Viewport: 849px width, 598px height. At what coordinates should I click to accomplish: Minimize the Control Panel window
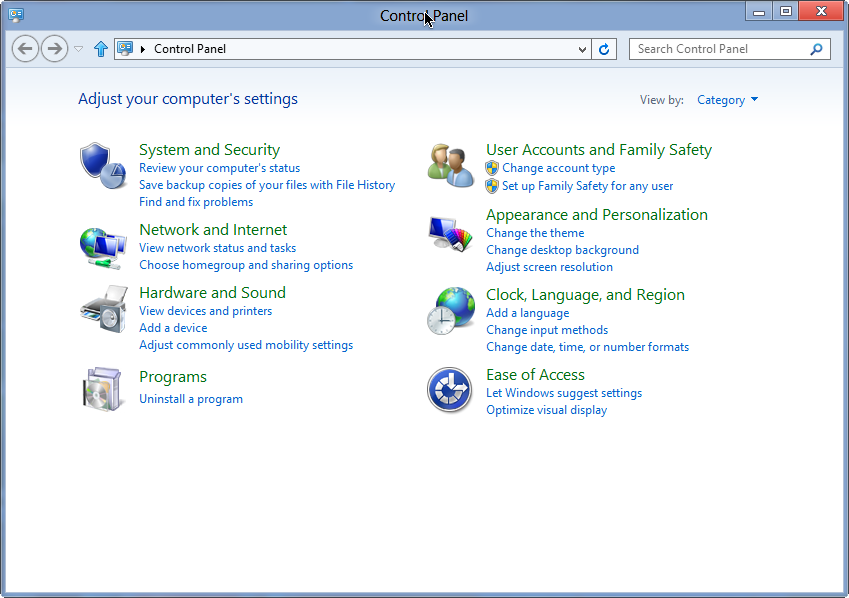[x=759, y=11]
